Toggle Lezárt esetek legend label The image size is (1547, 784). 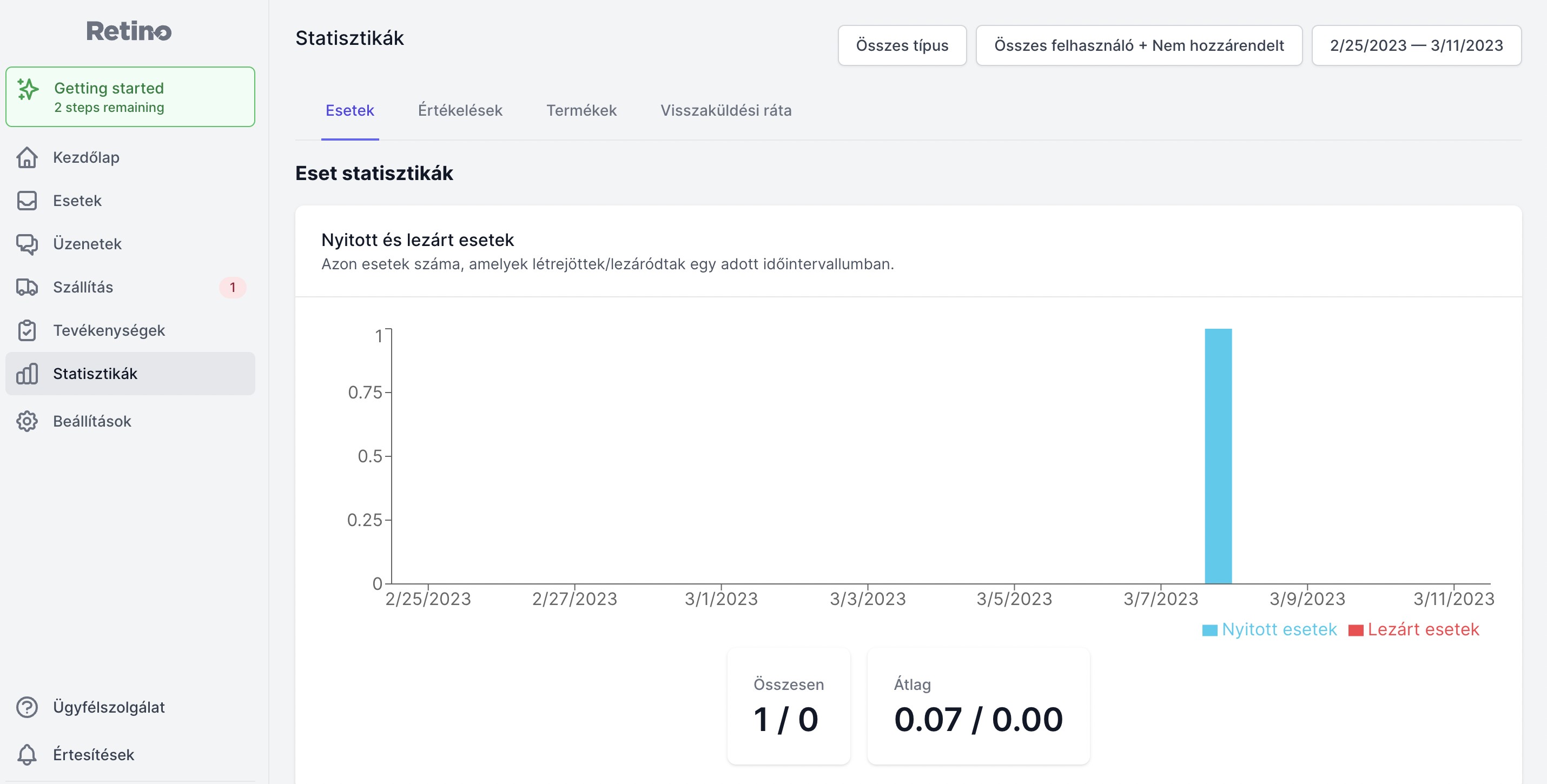click(1423, 629)
